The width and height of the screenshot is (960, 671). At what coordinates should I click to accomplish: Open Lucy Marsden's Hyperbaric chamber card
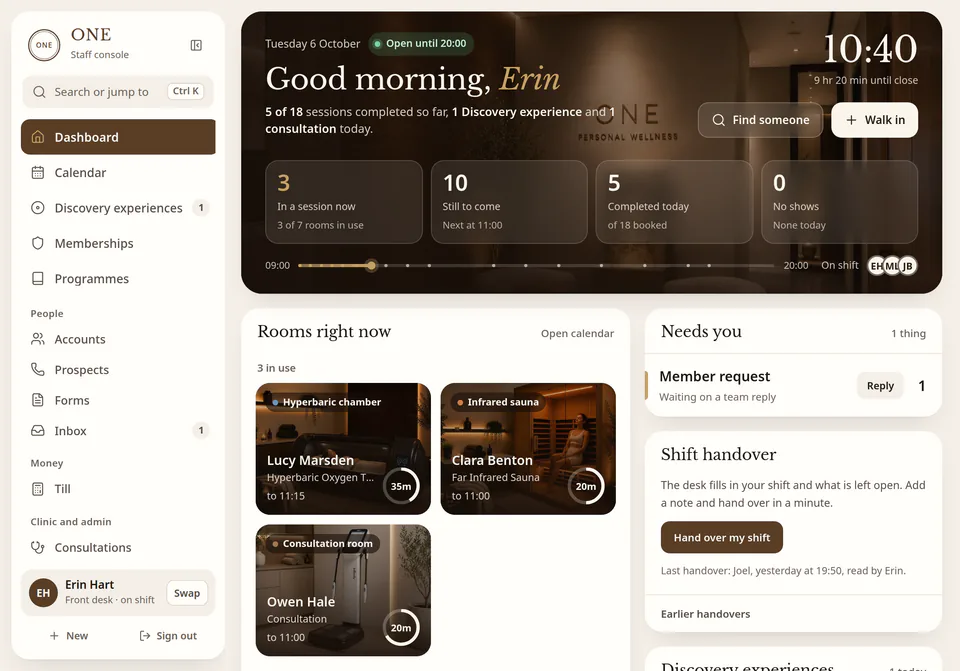click(x=343, y=449)
